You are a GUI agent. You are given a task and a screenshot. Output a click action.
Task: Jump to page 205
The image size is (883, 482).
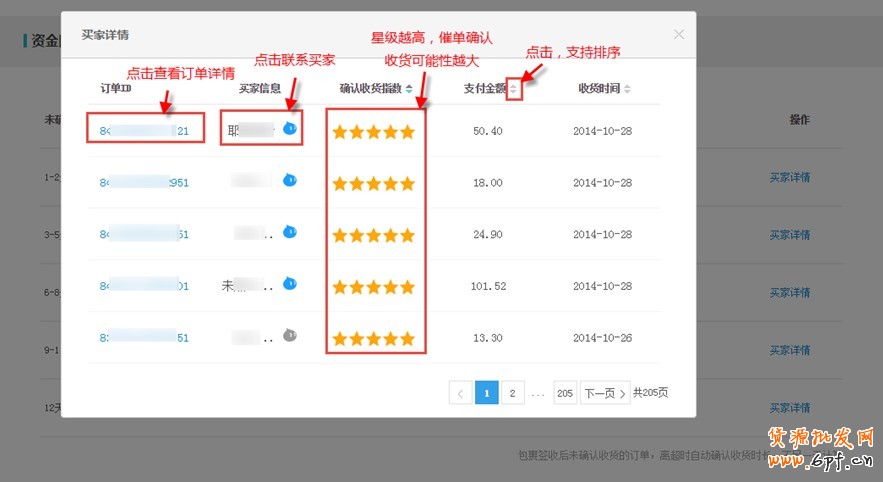click(x=565, y=393)
